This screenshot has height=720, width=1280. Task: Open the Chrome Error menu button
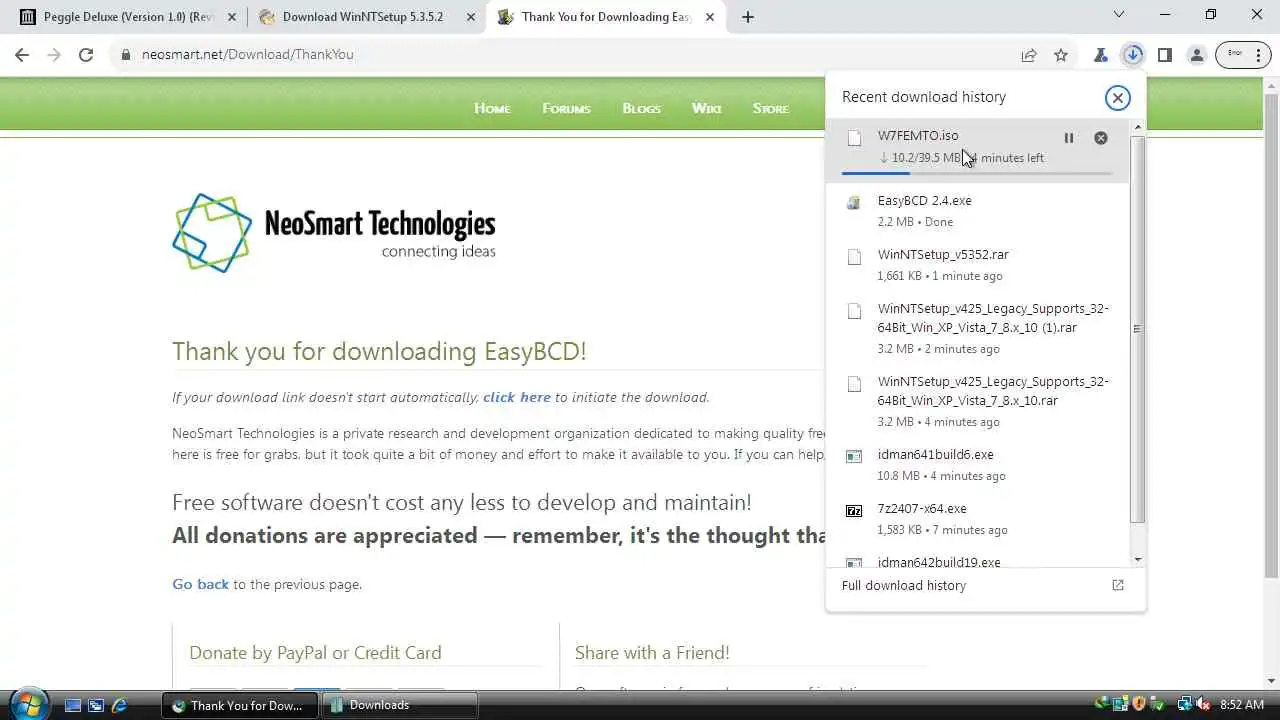1243,55
